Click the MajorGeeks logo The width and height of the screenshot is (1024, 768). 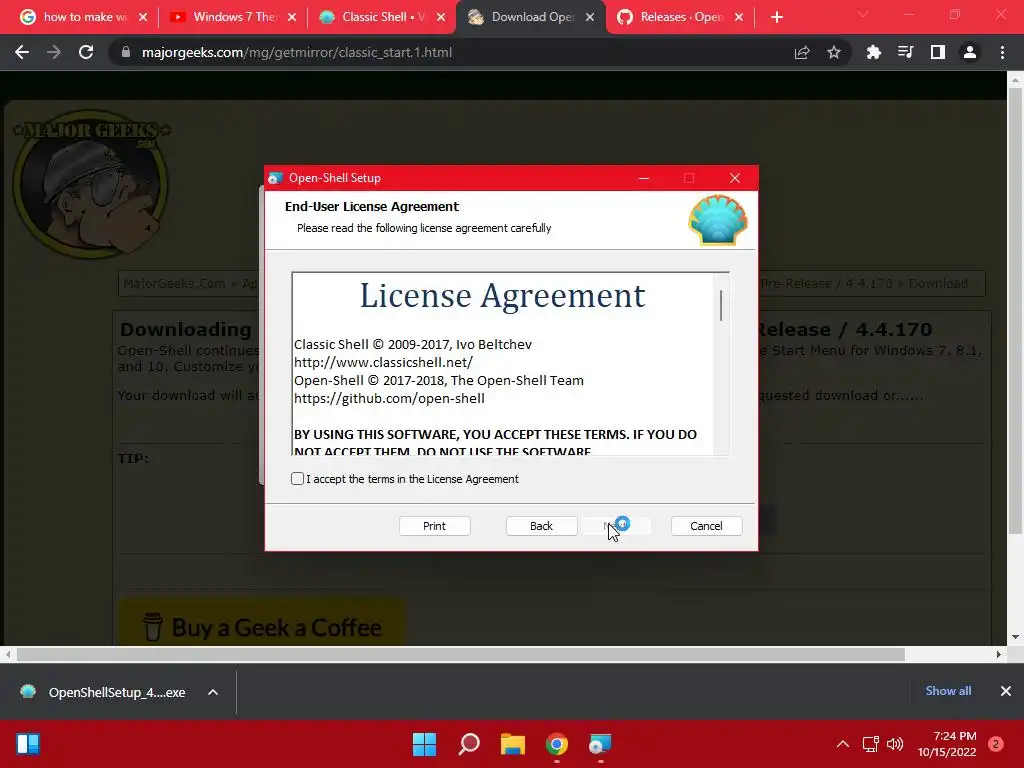91,184
